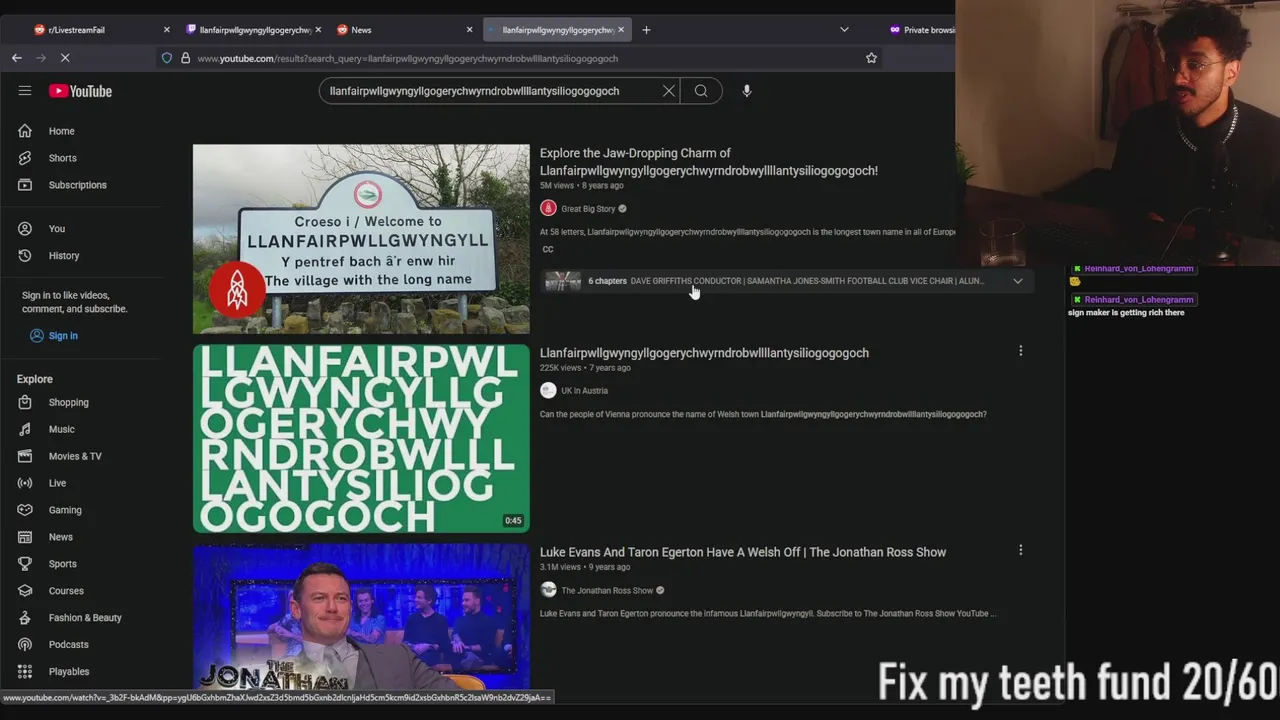Open the options menu for the UK in Austria video
The image size is (1280, 720).
pos(1020,351)
